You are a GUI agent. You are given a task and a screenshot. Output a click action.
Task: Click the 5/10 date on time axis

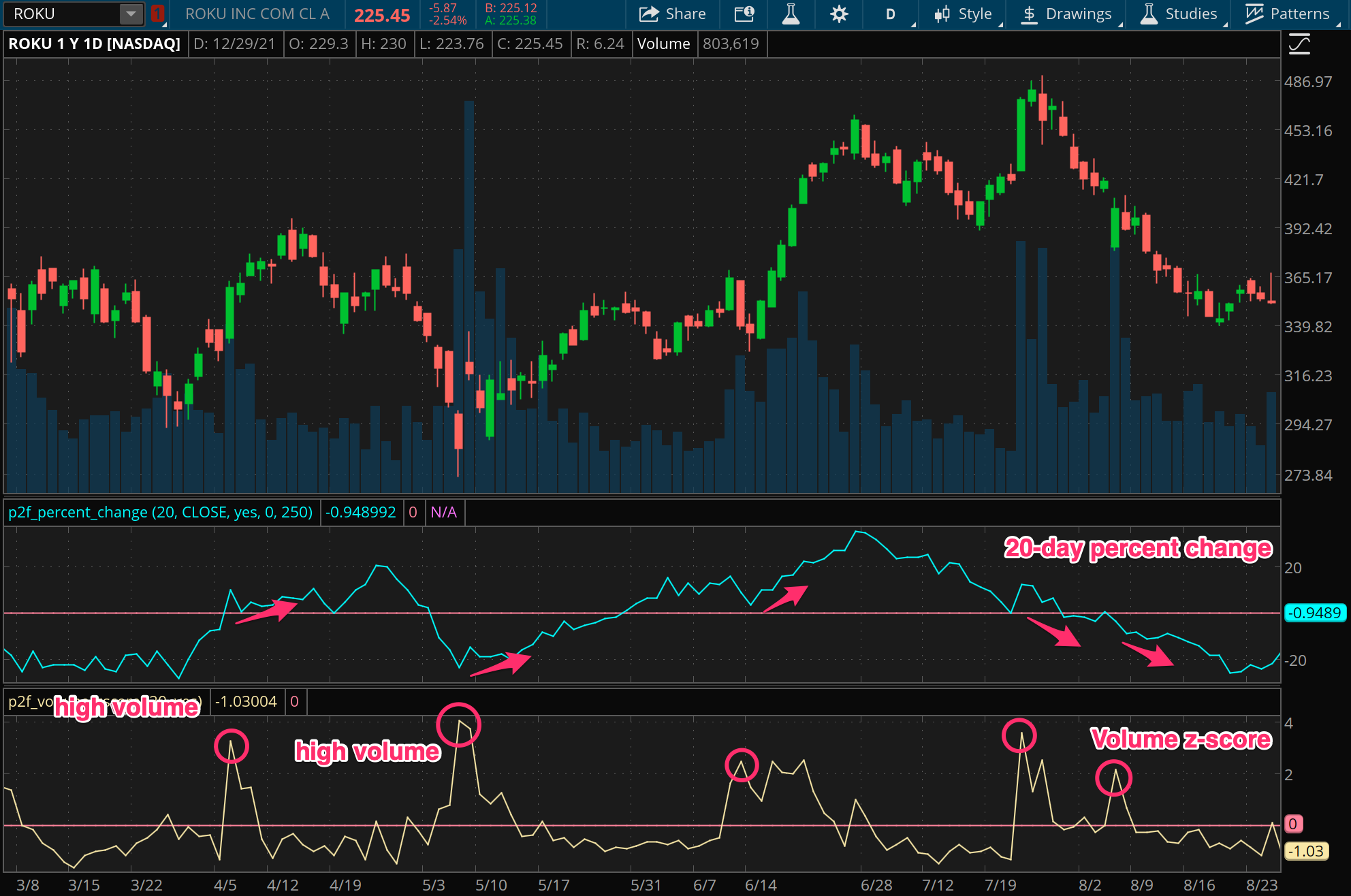pyautogui.click(x=491, y=885)
